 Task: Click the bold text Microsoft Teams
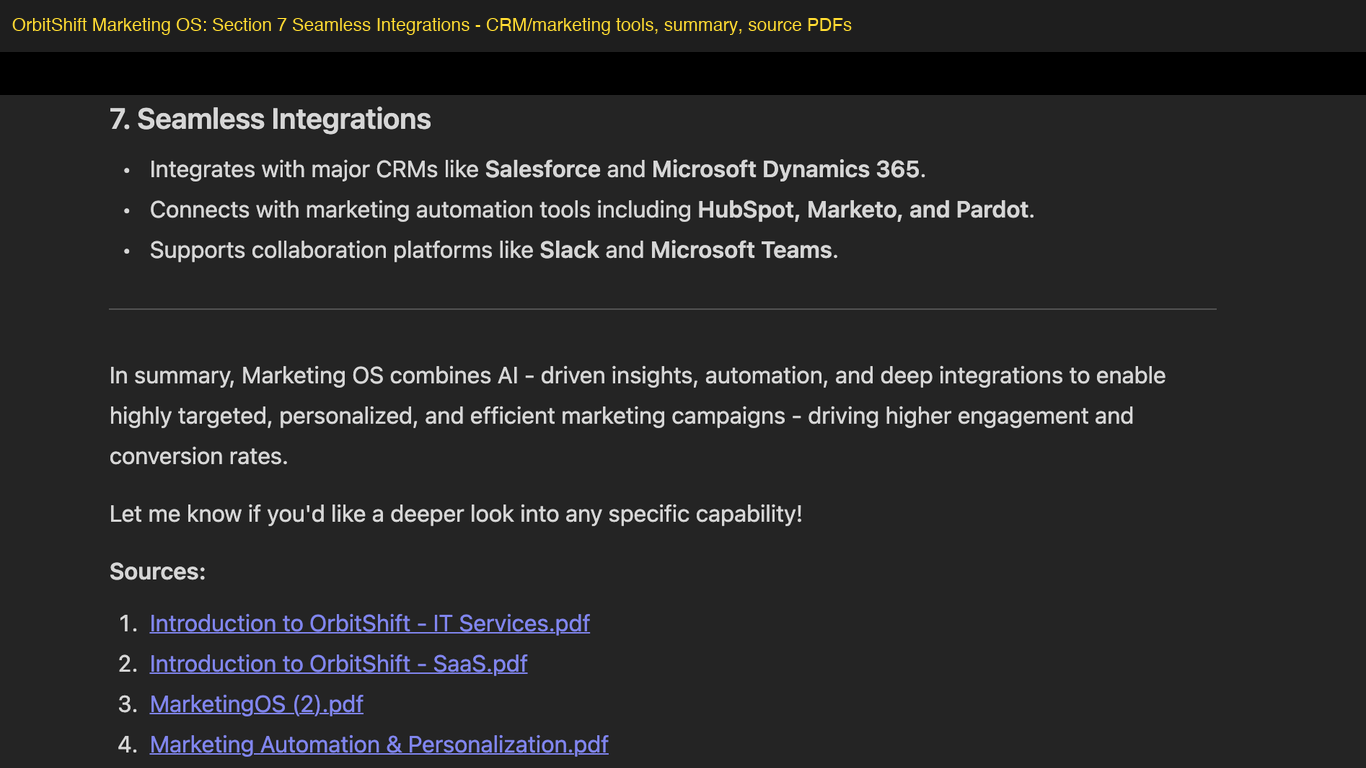[x=741, y=250]
